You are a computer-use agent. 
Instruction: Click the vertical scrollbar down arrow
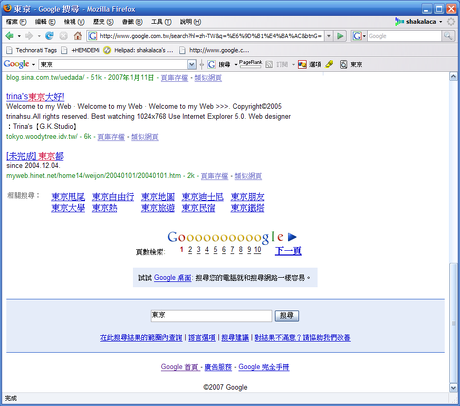[453, 388]
